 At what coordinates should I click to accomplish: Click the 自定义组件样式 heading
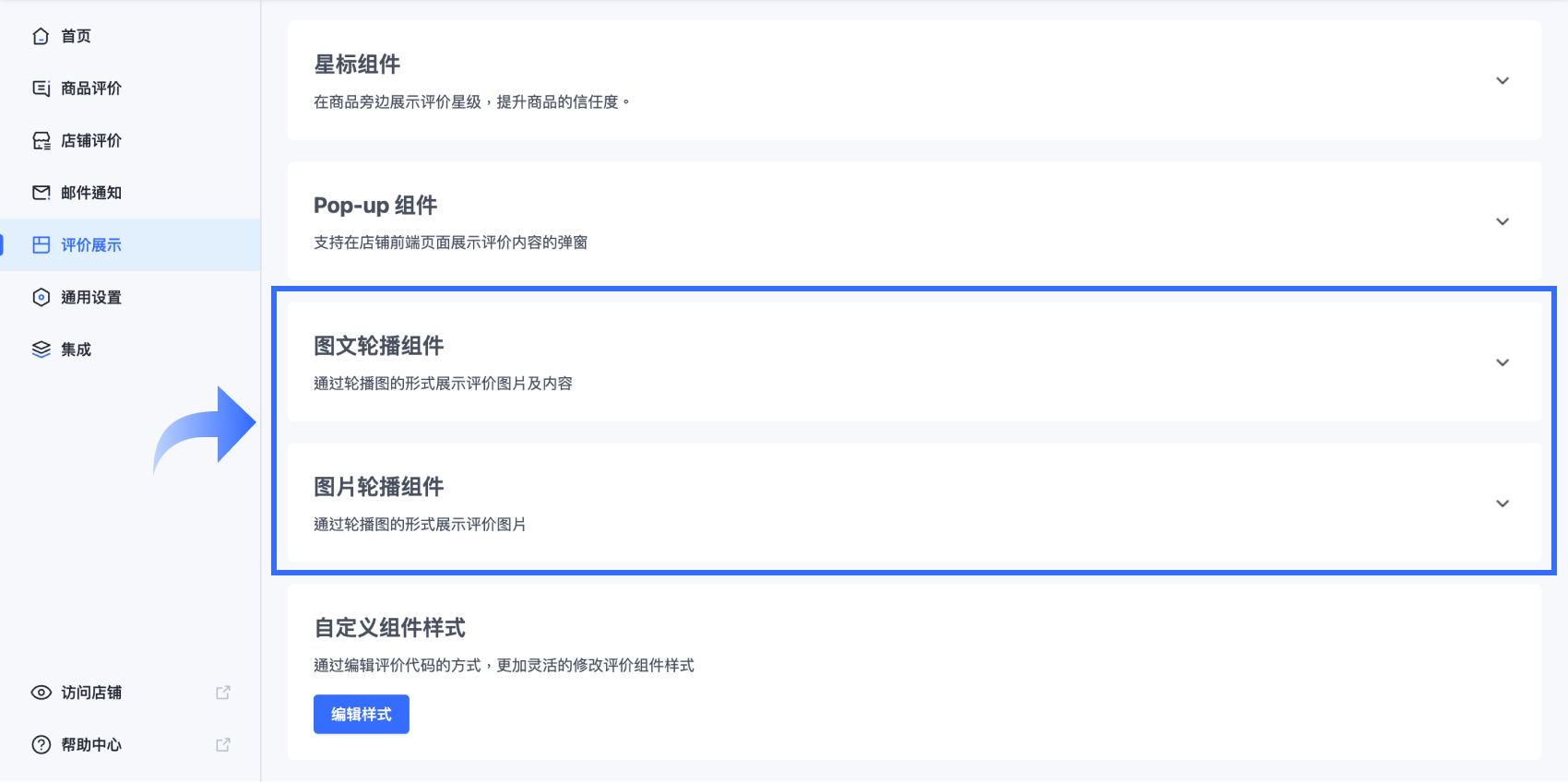[390, 628]
